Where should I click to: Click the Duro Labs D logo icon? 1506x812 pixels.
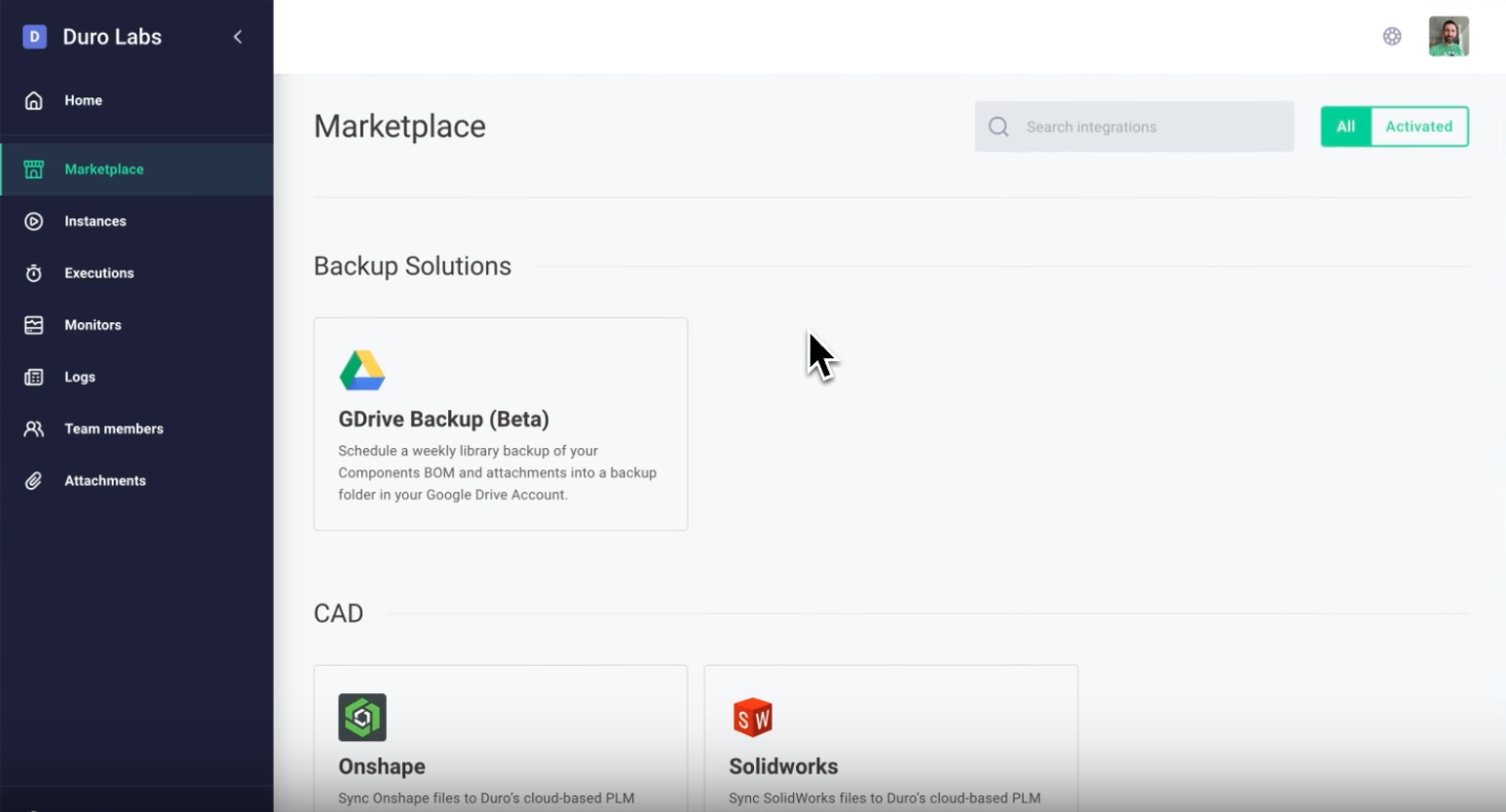pyautogui.click(x=34, y=37)
